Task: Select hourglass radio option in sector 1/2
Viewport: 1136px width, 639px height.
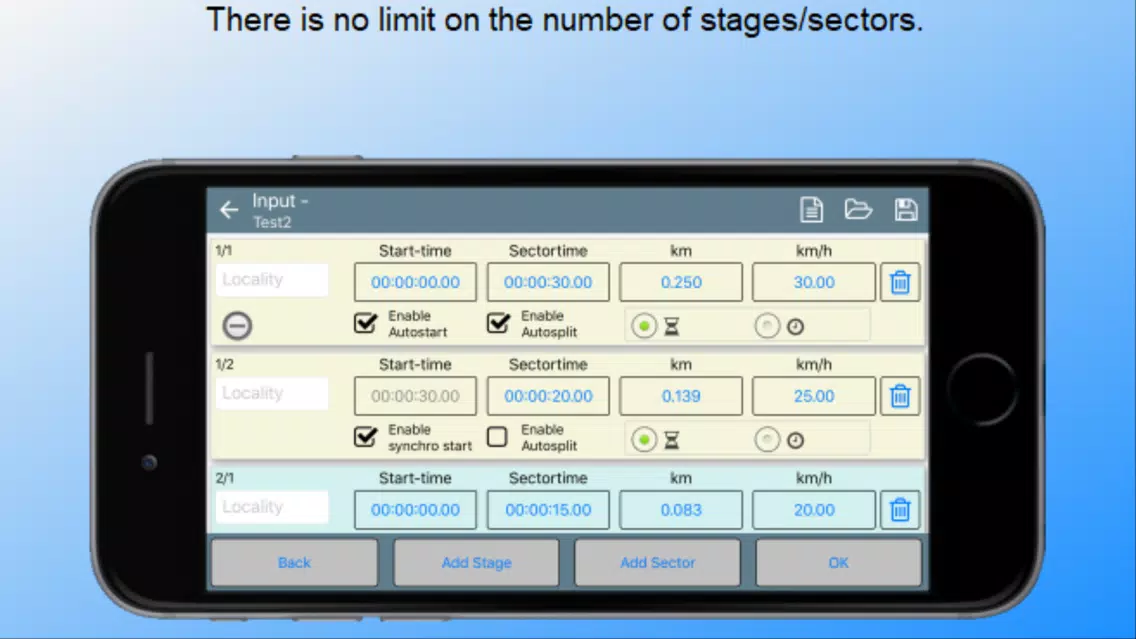Action: pos(644,440)
